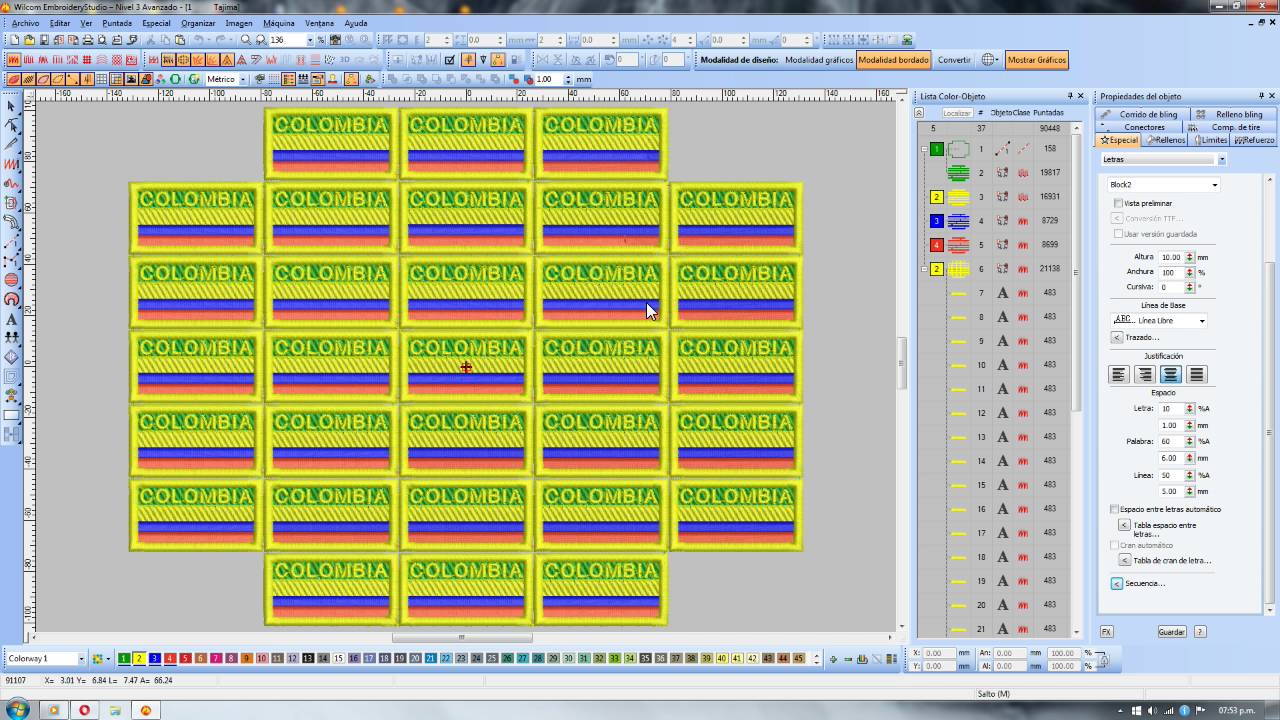Click the Guardar button
The image size is (1280, 720).
click(1171, 632)
